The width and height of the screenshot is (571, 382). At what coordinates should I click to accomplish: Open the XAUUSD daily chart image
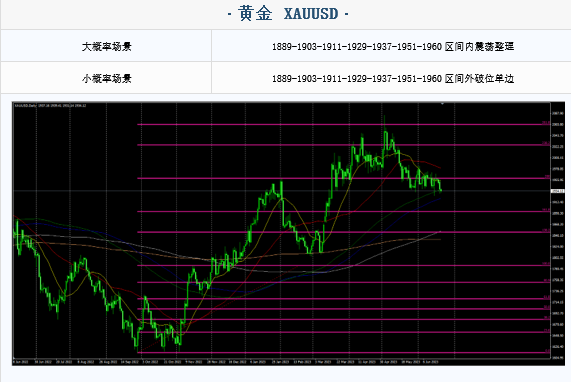point(288,233)
